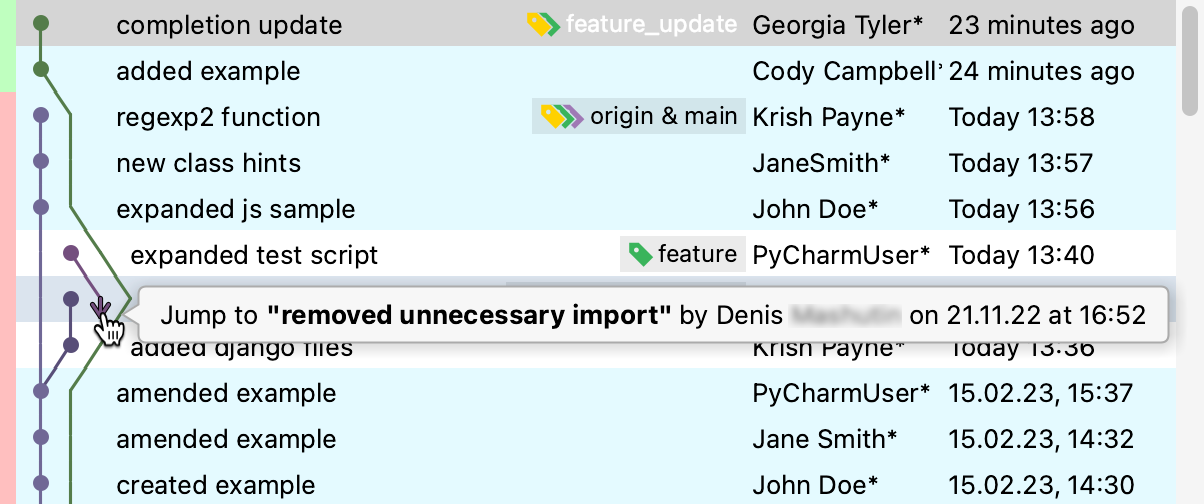Click the yellow tag icon beside feature_update
The image size is (1204, 504).
(544, 25)
